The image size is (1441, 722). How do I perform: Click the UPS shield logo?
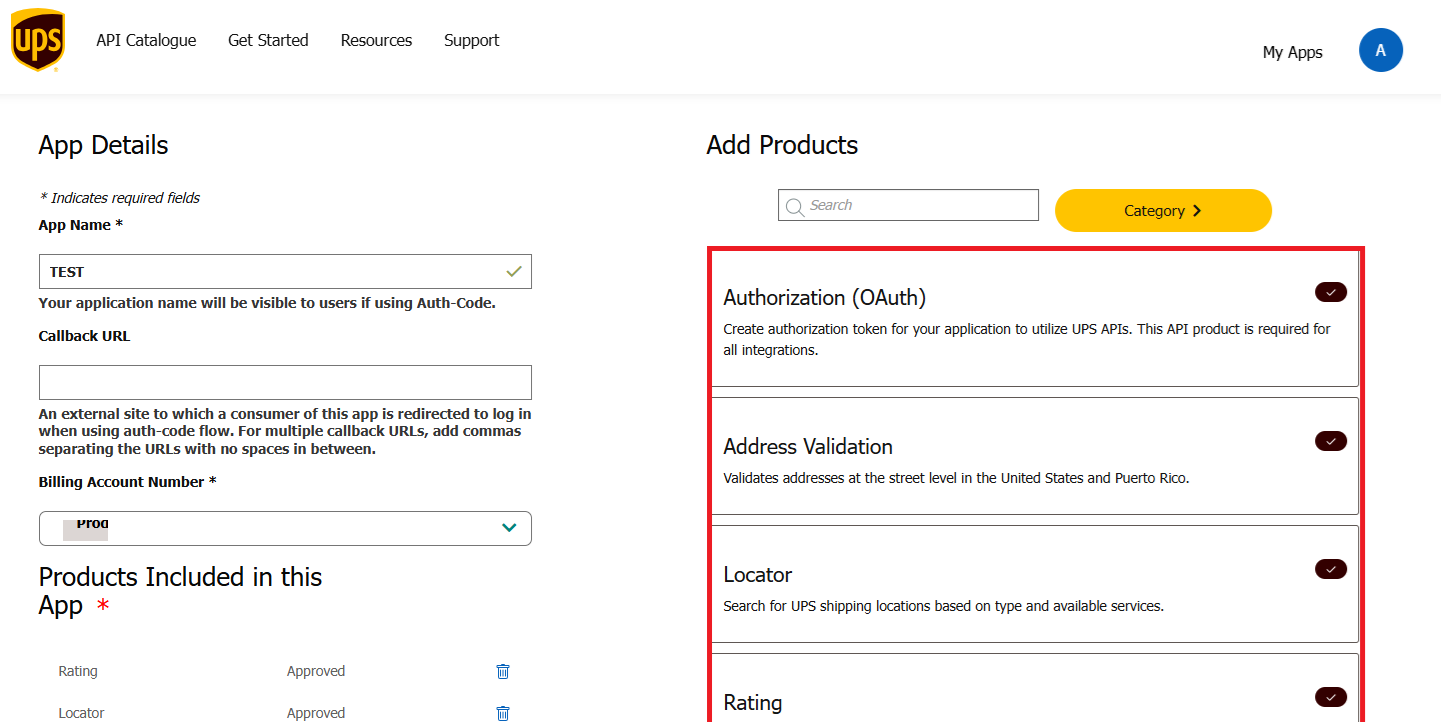[x=38, y=40]
